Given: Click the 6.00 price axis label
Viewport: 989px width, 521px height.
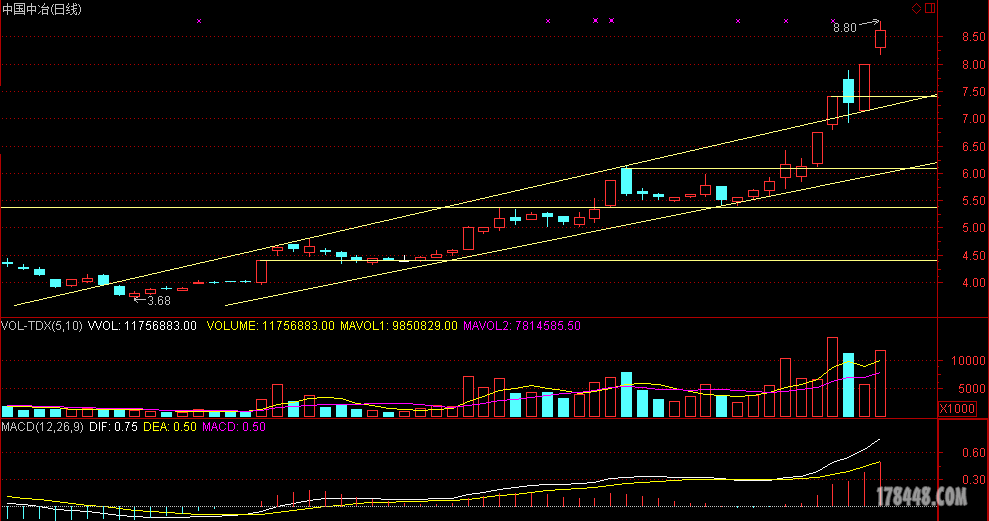Looking at the screenshot, I should (973, 173).
